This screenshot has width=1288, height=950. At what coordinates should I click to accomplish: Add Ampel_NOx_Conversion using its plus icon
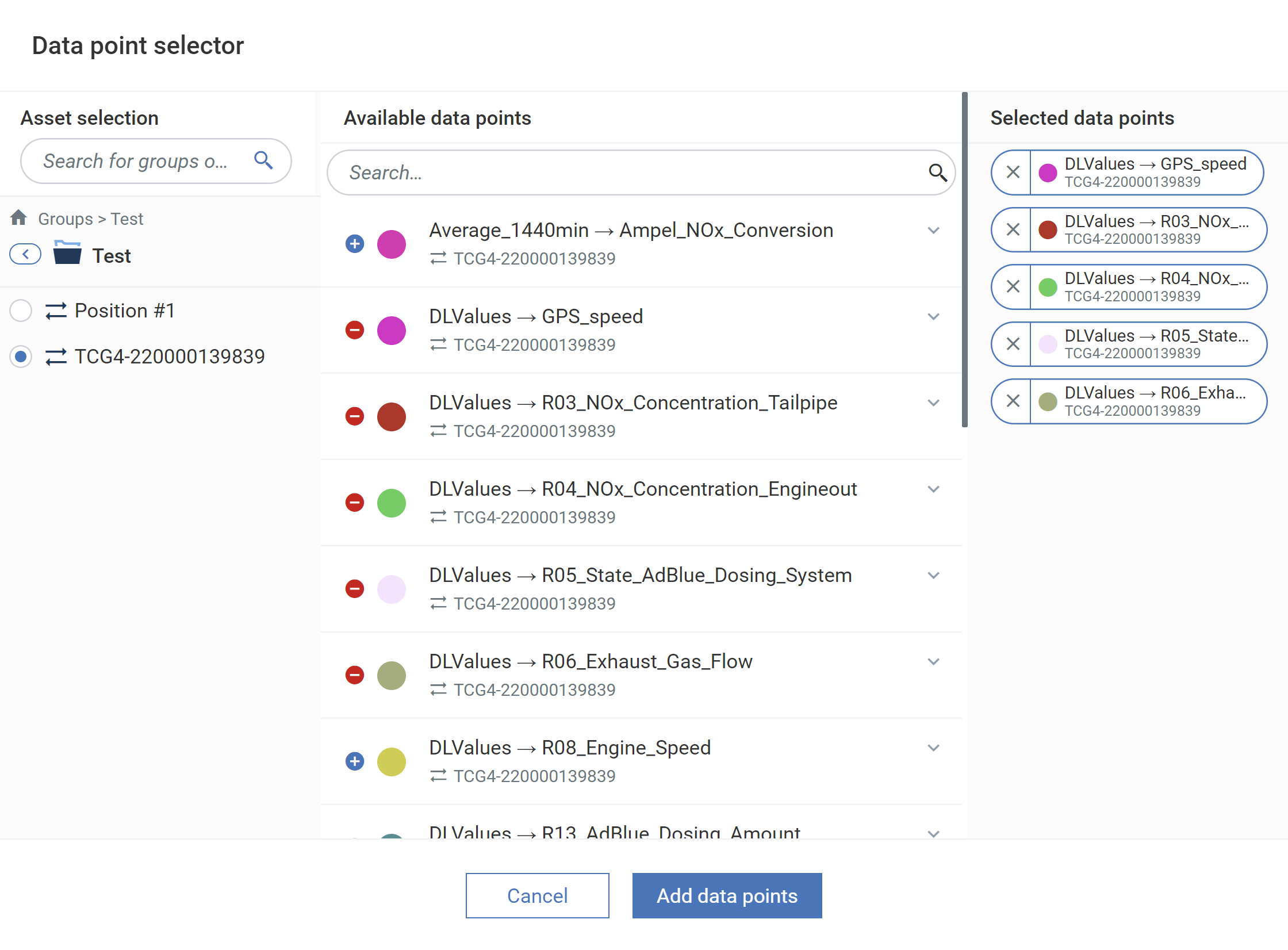355,244
